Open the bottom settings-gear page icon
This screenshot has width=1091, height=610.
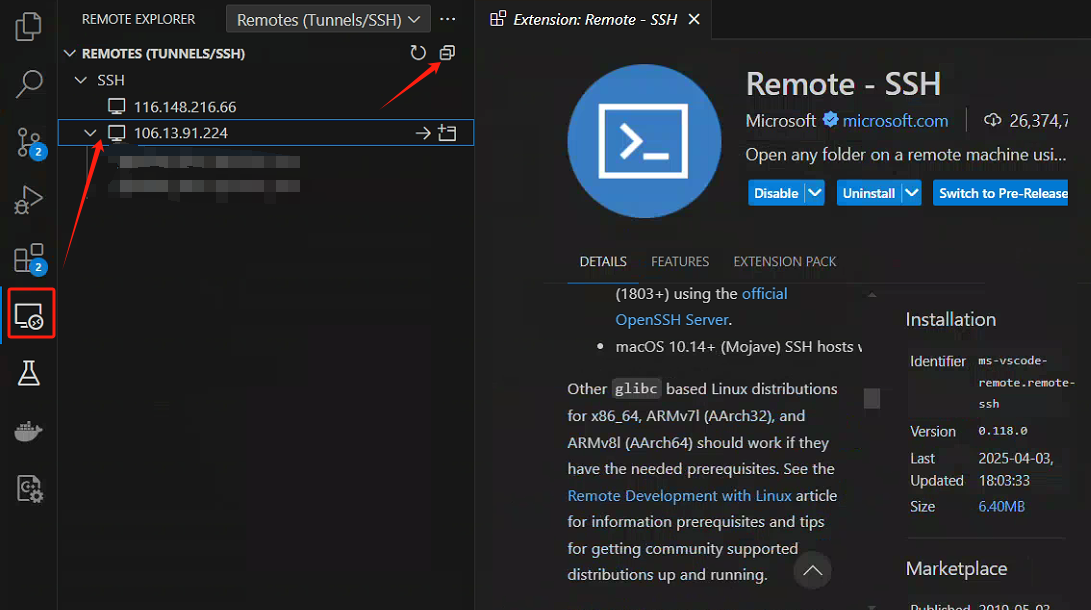pyautogui.click(x=30, y=489)
